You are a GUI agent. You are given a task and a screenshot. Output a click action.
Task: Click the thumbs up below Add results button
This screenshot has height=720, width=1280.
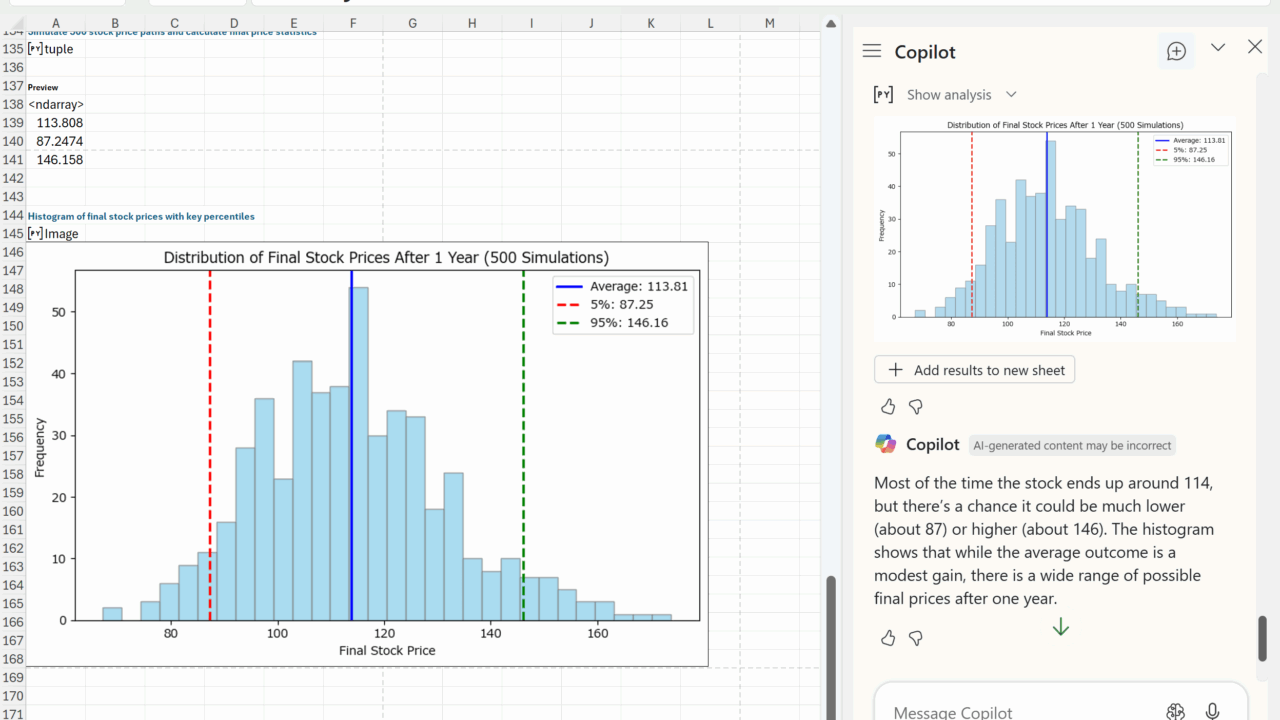point(888,406)
